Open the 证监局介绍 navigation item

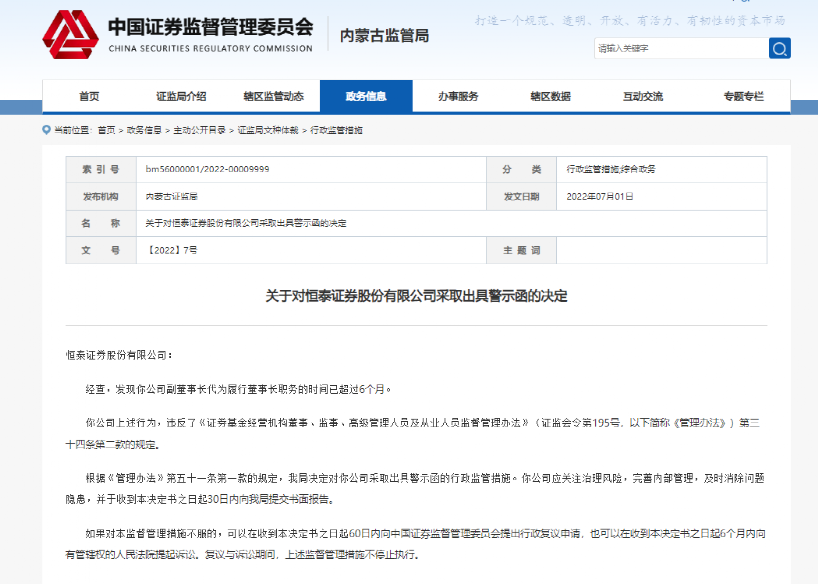point(181,96)
